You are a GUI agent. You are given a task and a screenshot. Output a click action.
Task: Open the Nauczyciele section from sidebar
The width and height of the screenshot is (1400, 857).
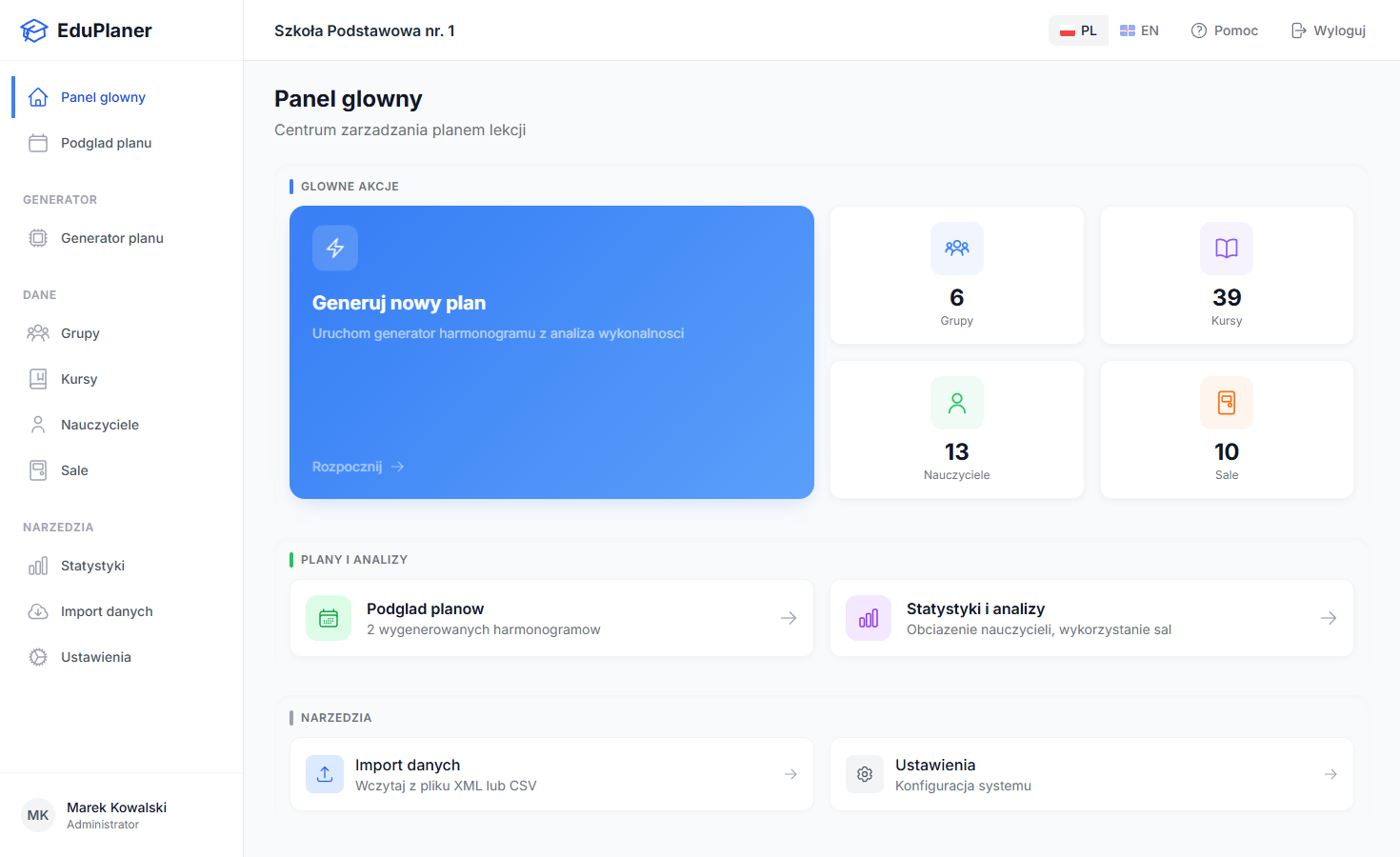[x=38, y=424]
